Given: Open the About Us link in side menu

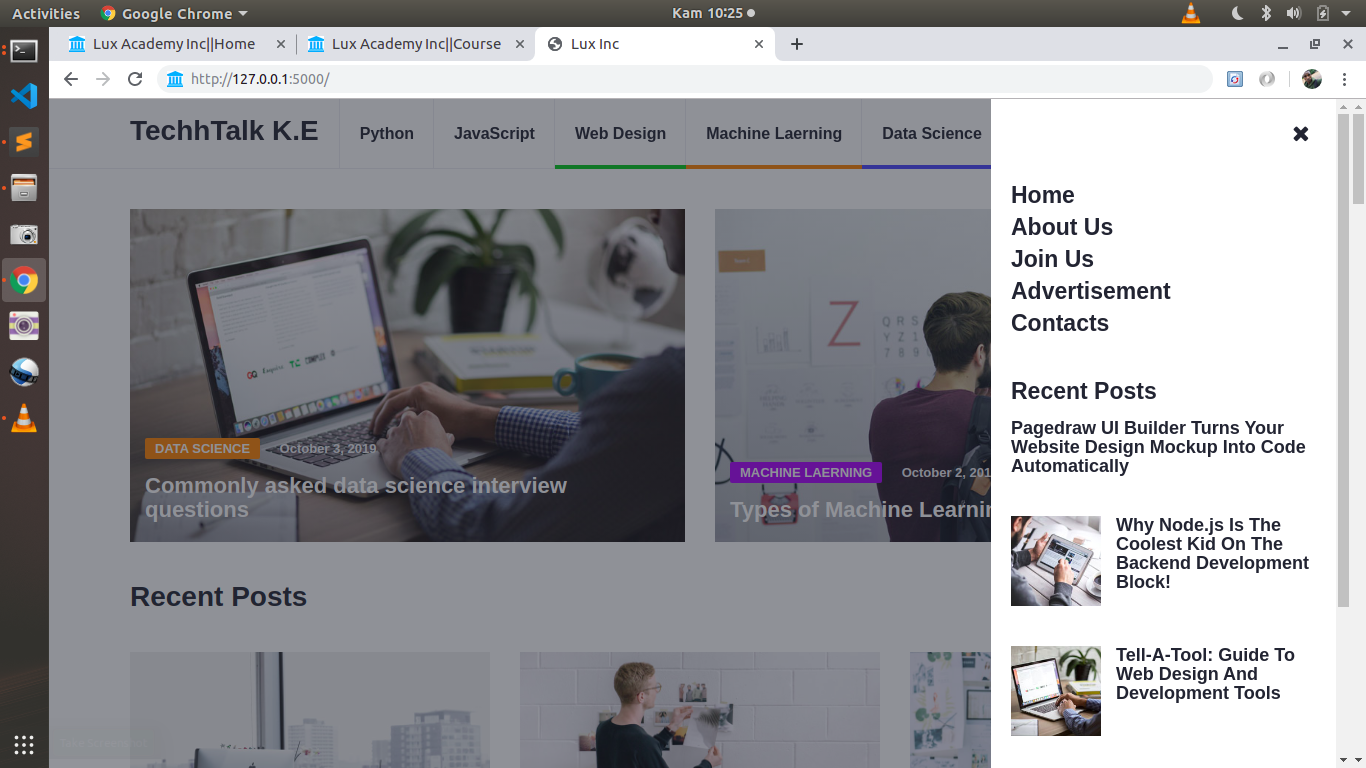Looking at the screenshot, I should tap(1061, 227).
